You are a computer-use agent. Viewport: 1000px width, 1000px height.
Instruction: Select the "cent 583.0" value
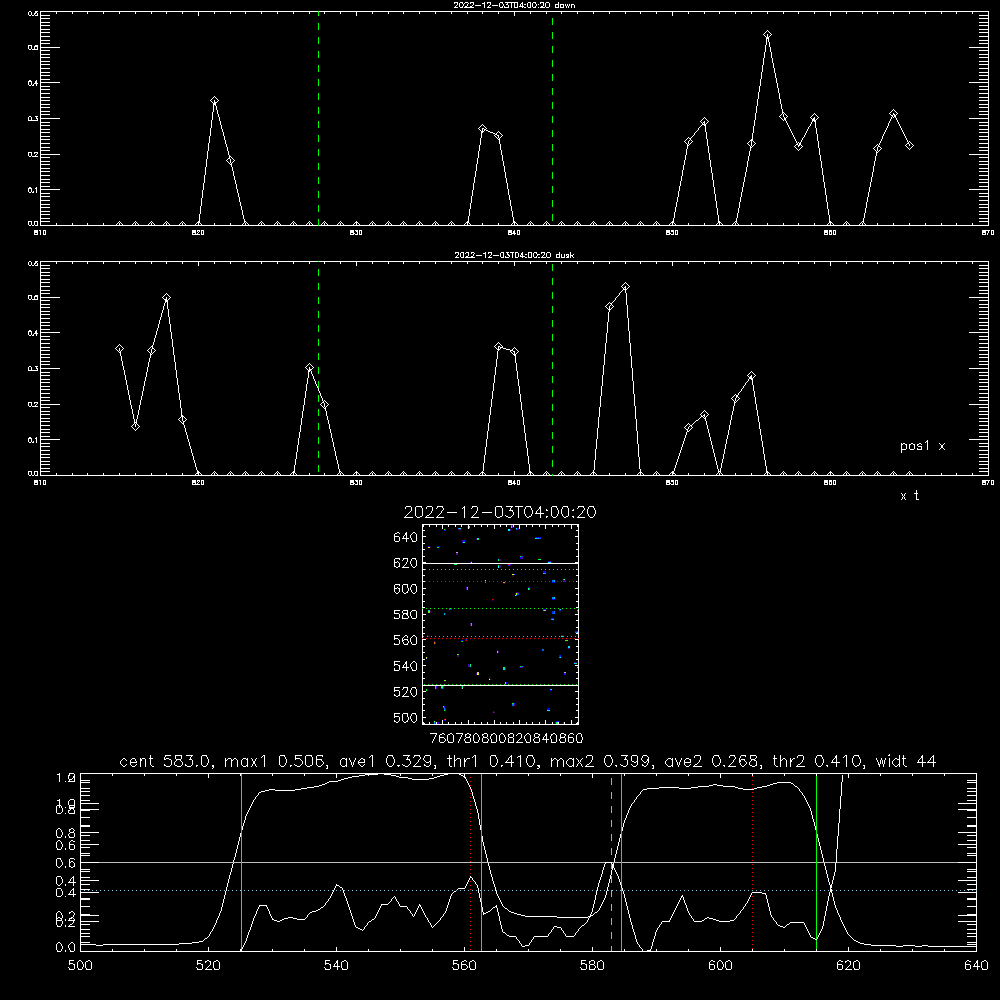[166, 761]
